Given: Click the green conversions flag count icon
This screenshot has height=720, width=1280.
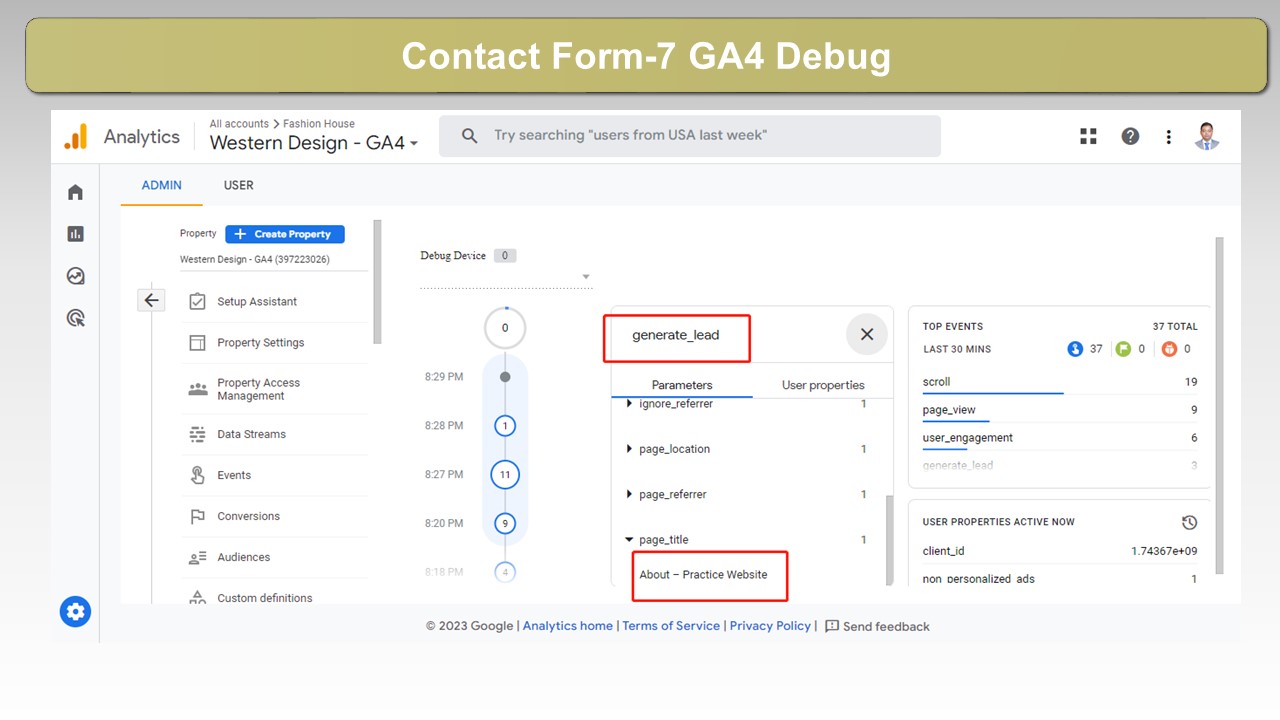Looking at the screenshot, I should pyautogui.click(x=1122, y=349).
